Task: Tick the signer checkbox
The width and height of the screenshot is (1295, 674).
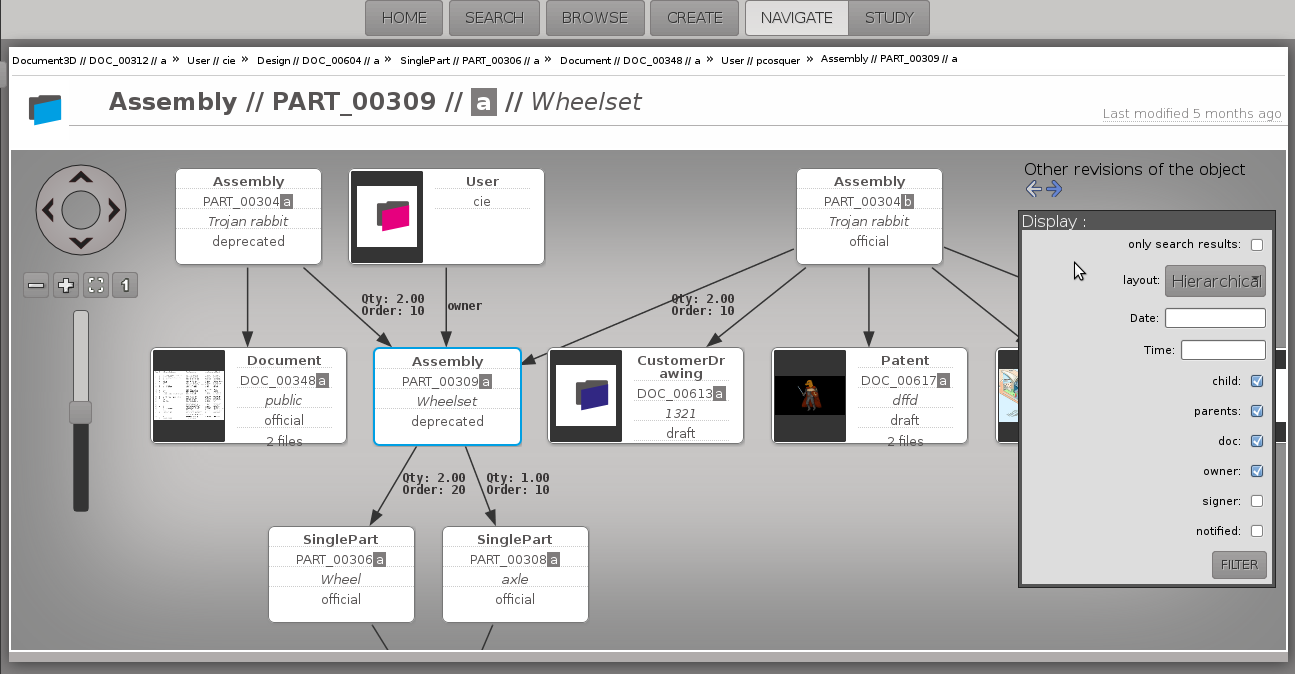Action: pyautogui.click(x=1257, y=501)
